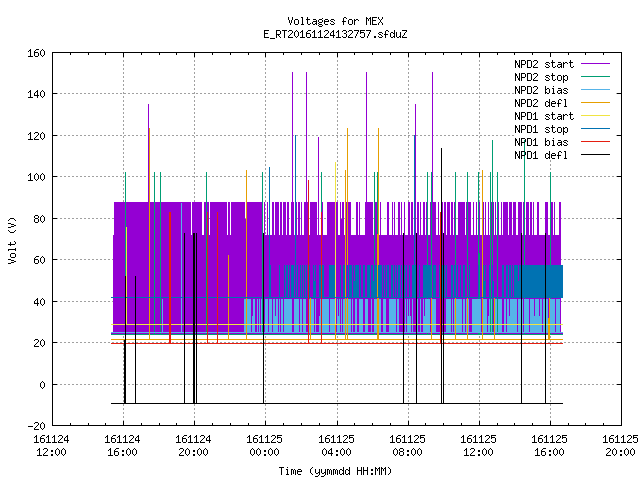Click the 161125 00:00 x-axis tick label

tap(264, 446)
